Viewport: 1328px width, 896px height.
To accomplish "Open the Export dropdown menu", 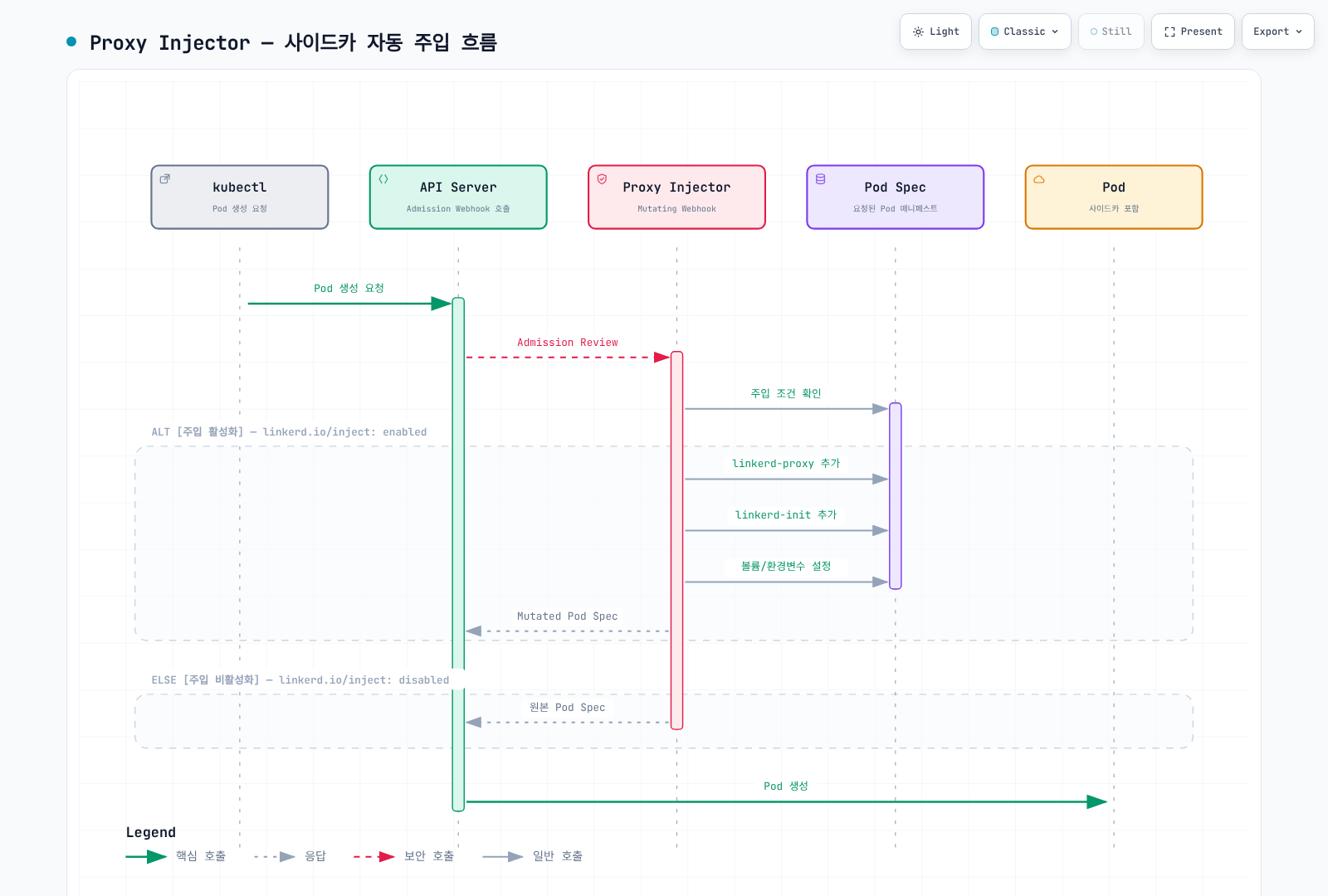I will (x=1277, y=32).
